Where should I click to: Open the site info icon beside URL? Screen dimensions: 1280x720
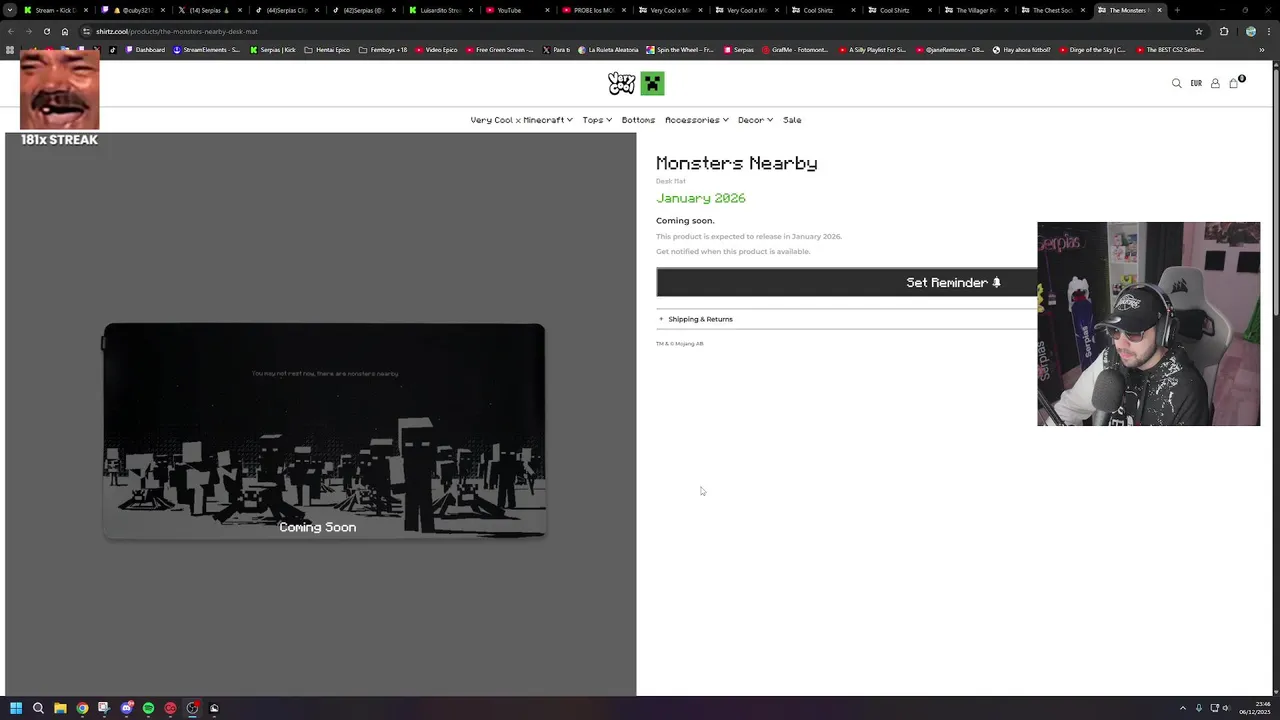pos(86,31)
